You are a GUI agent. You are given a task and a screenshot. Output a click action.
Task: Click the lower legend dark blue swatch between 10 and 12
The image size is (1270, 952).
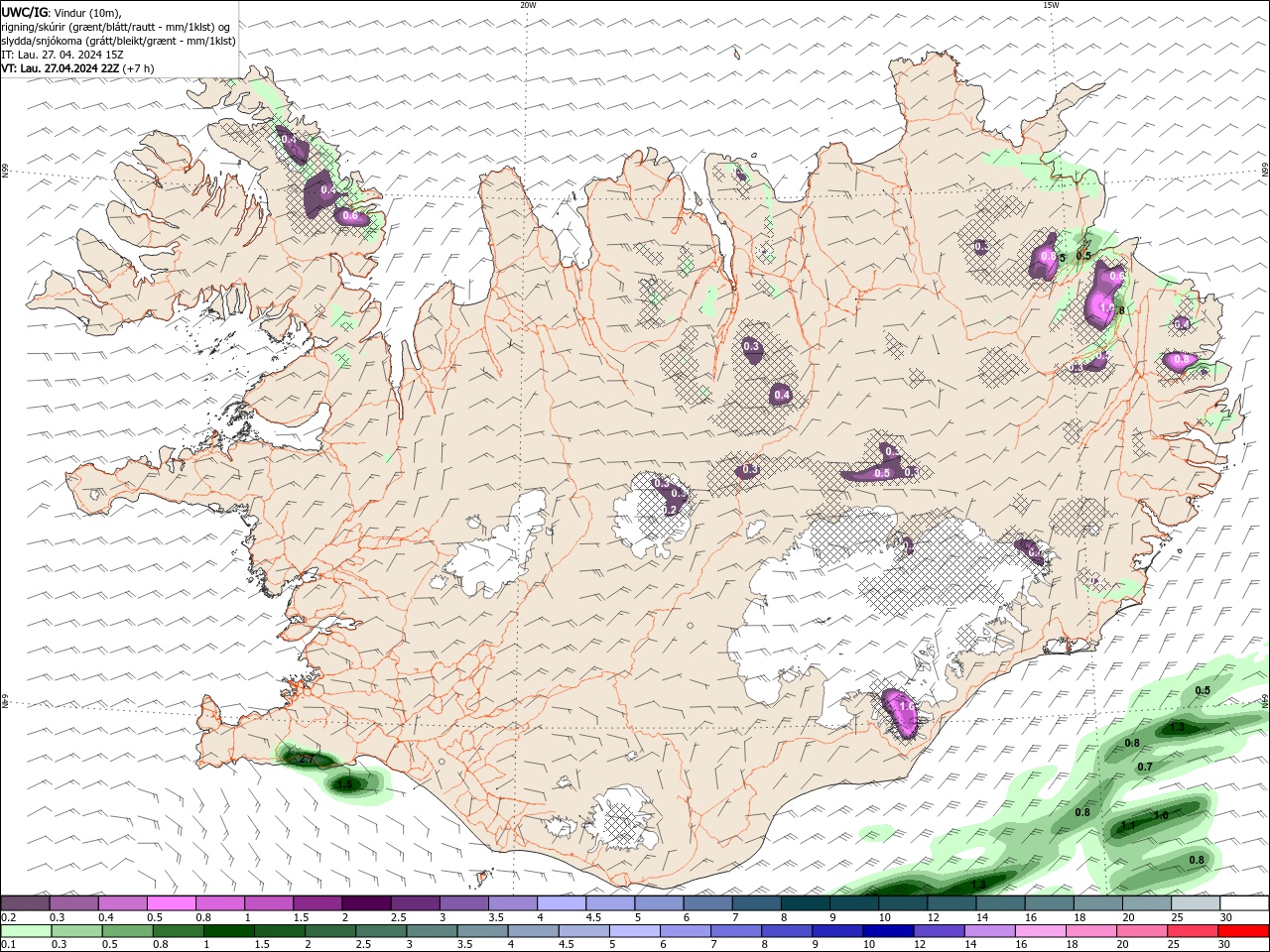888,931
